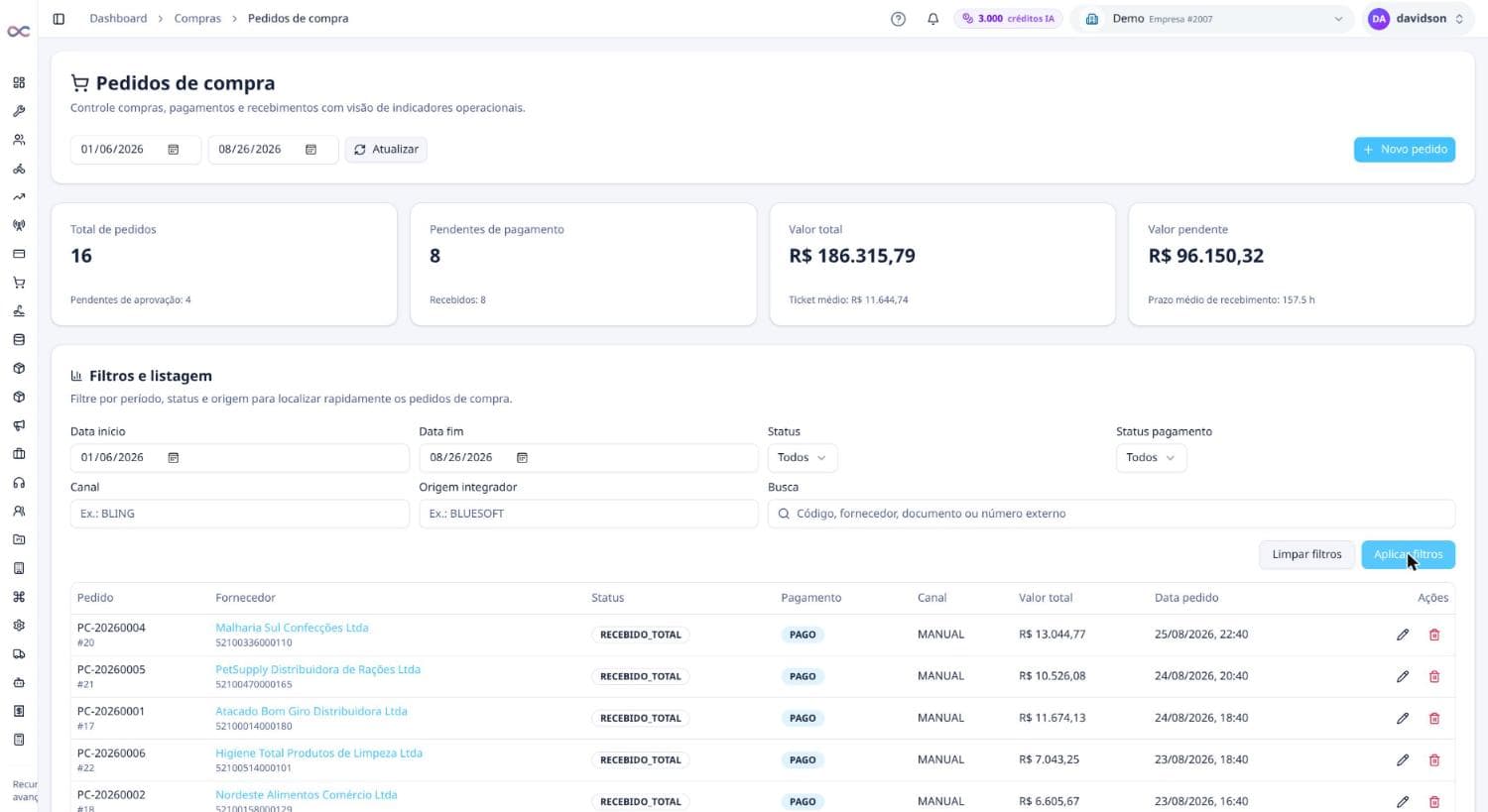Open the davidson user account menu

click(x=1417, y=19)
